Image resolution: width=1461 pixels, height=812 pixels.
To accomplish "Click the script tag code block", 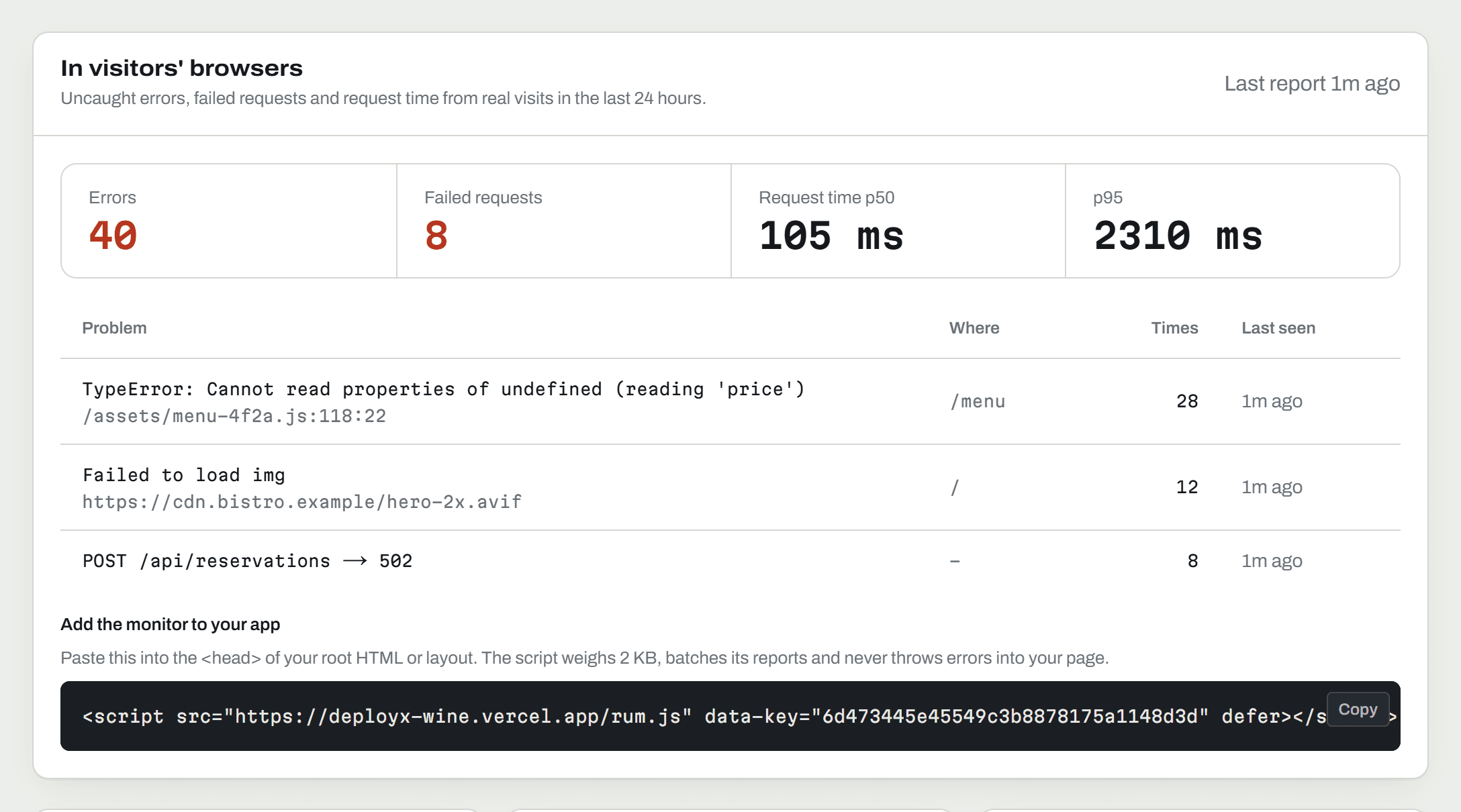I will [730, 716].
